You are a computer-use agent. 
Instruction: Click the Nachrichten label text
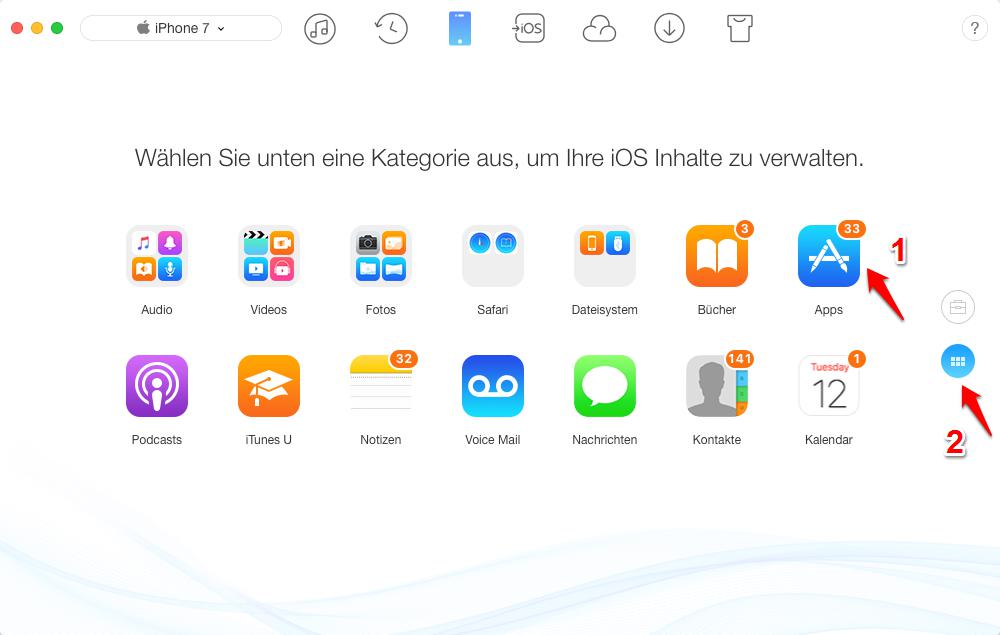click(x=605, y=440)
